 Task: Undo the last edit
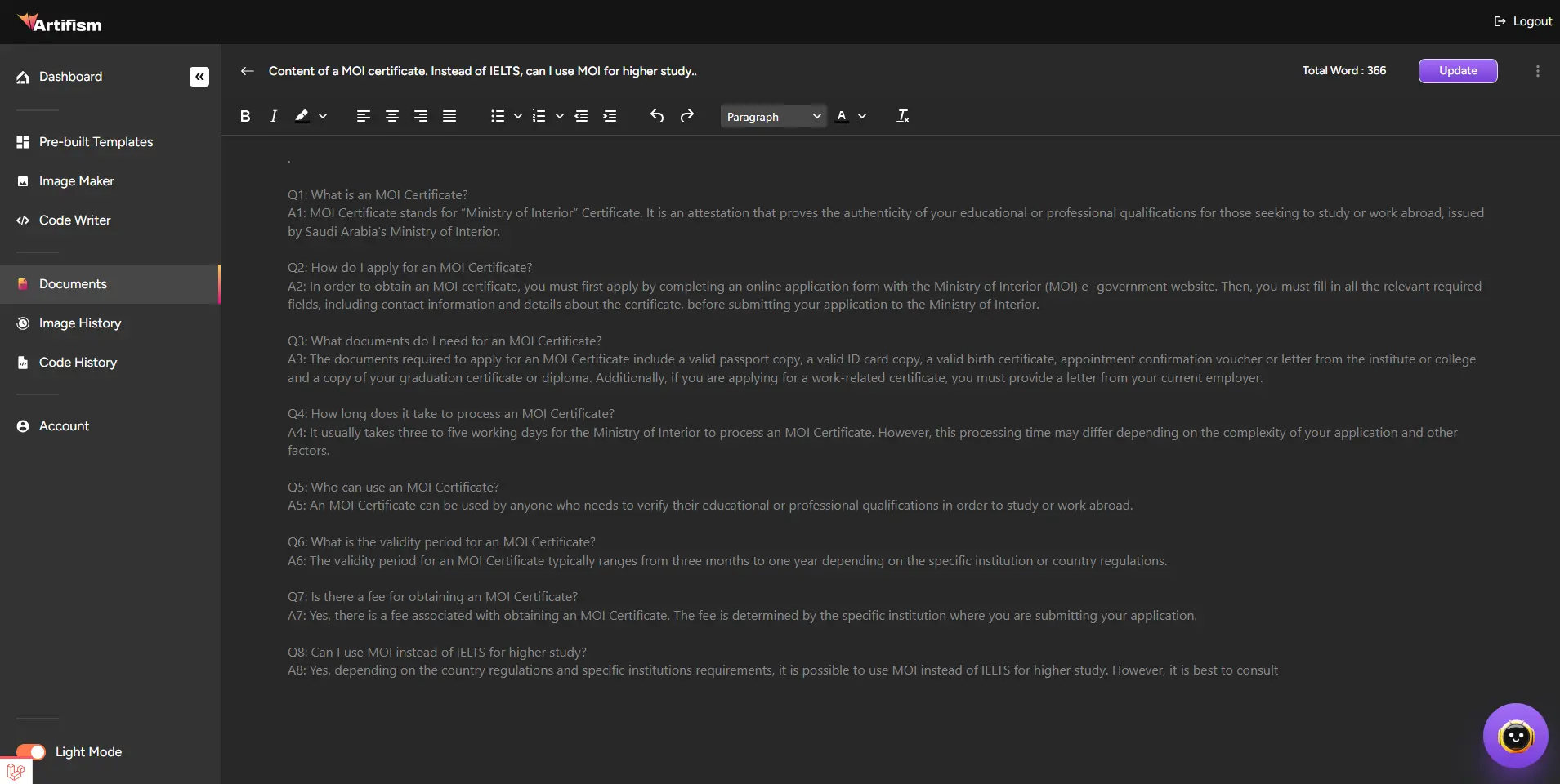coord(657,116)
